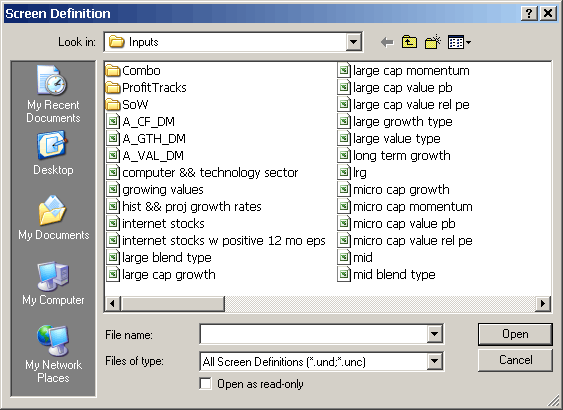
Task: Expand the File name dropdown arrow
Action: tap(434, 334)
